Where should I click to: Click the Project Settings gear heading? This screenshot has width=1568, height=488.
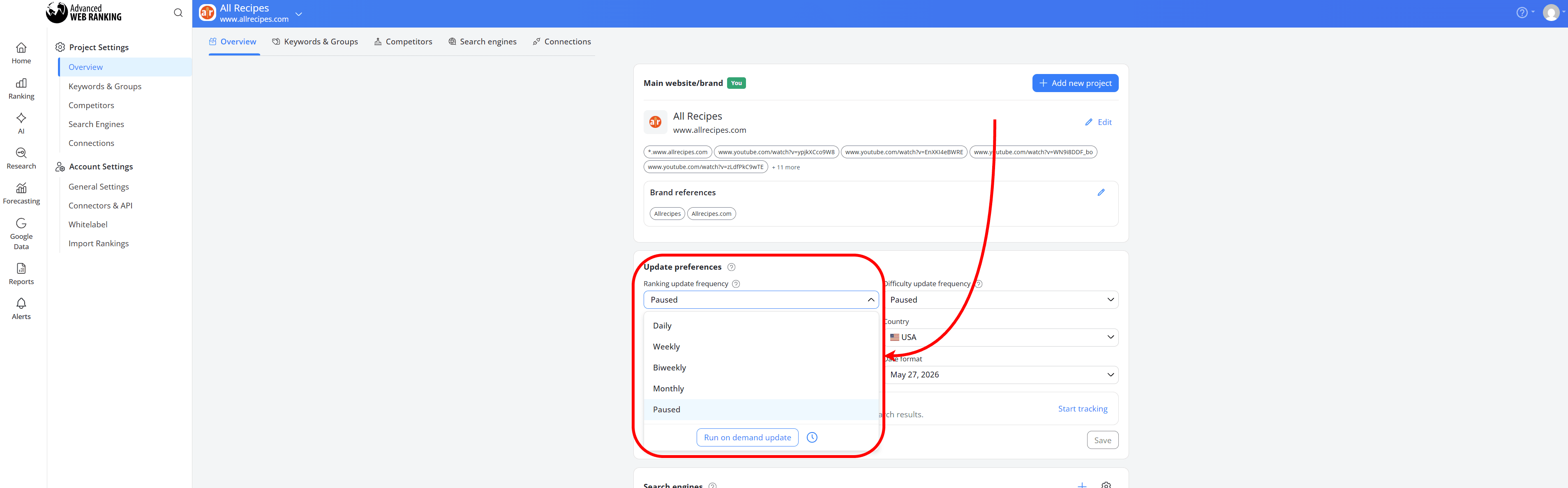coord(92,48)
